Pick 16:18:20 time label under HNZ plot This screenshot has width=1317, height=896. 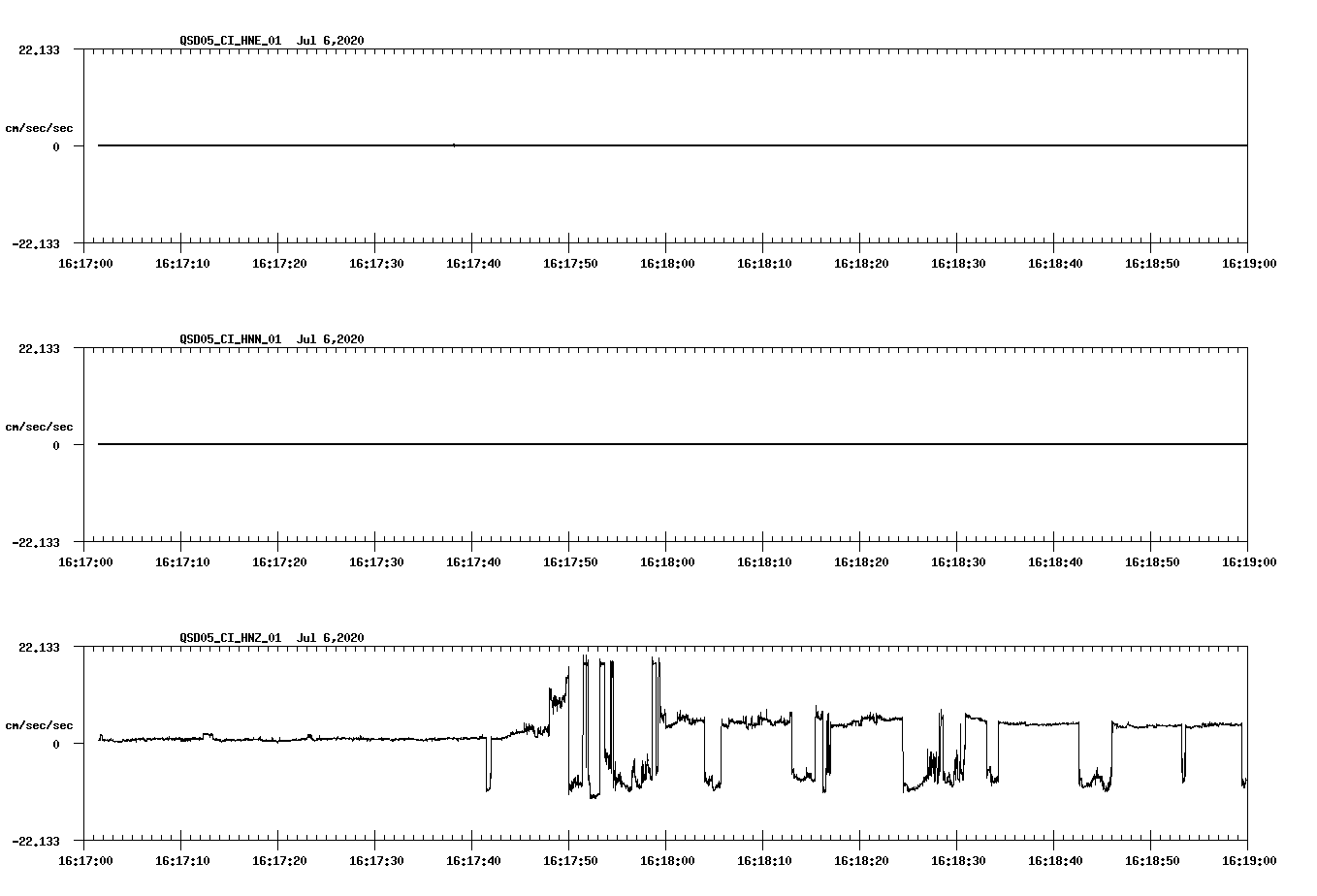(861, 861)
